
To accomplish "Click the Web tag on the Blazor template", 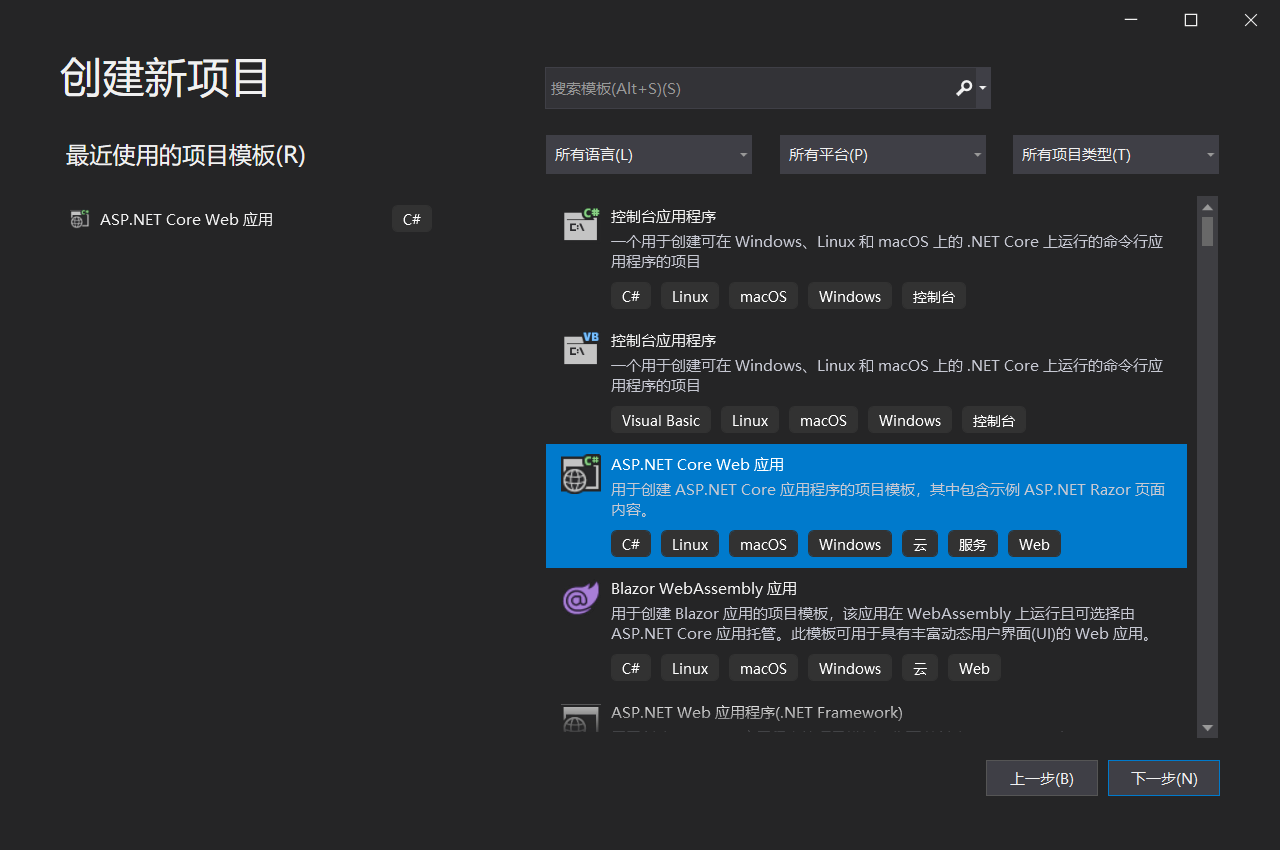I will pyautogui.click(x=974, y=668).
